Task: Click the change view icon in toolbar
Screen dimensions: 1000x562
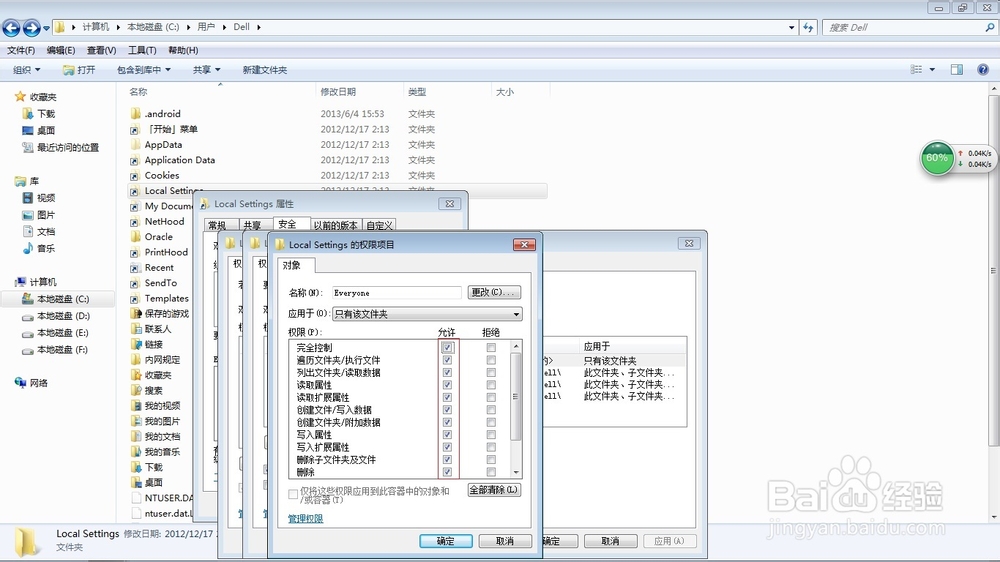Action: point(916,70)
